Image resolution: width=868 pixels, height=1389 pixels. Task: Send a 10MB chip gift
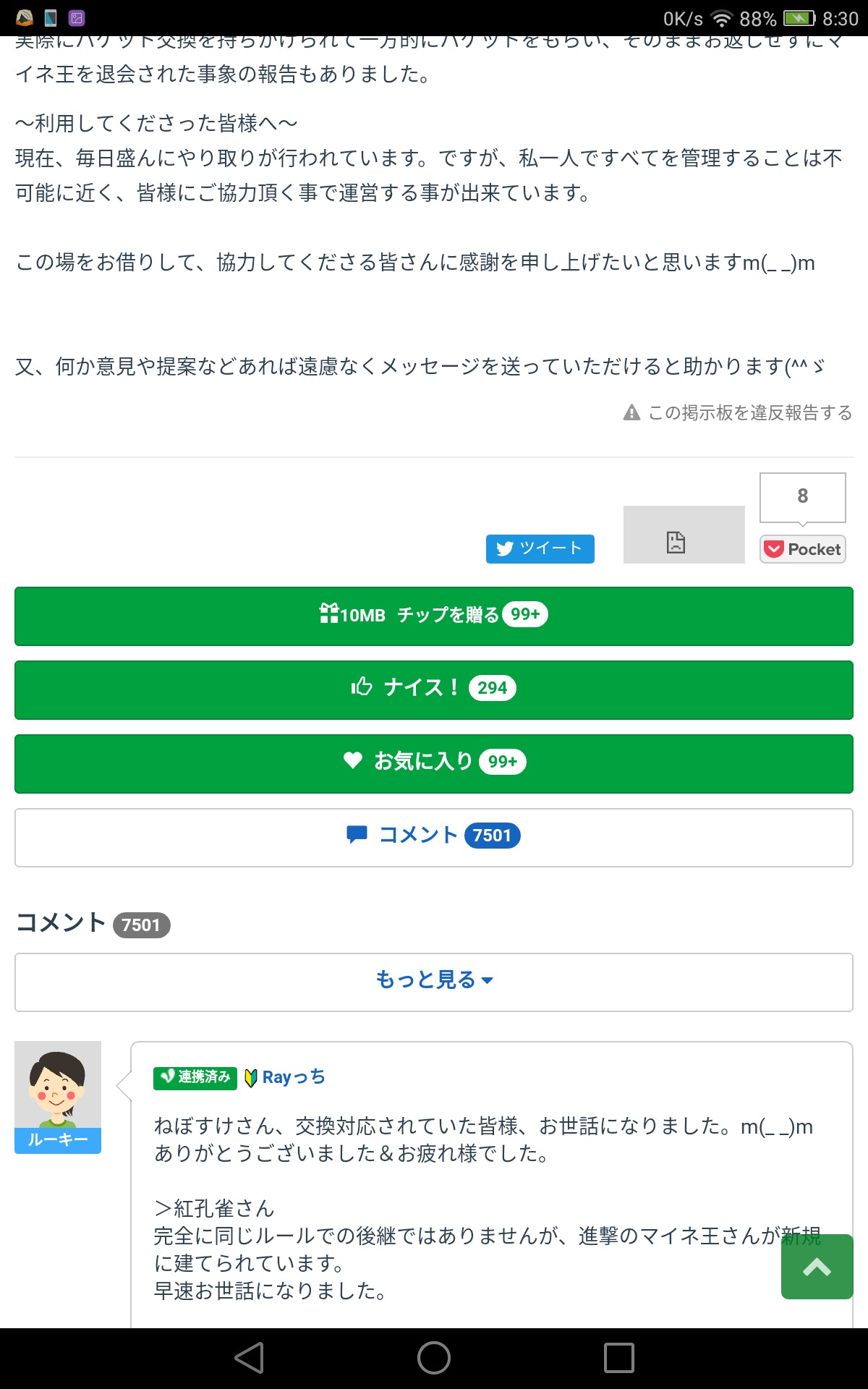tap(433, 616)
